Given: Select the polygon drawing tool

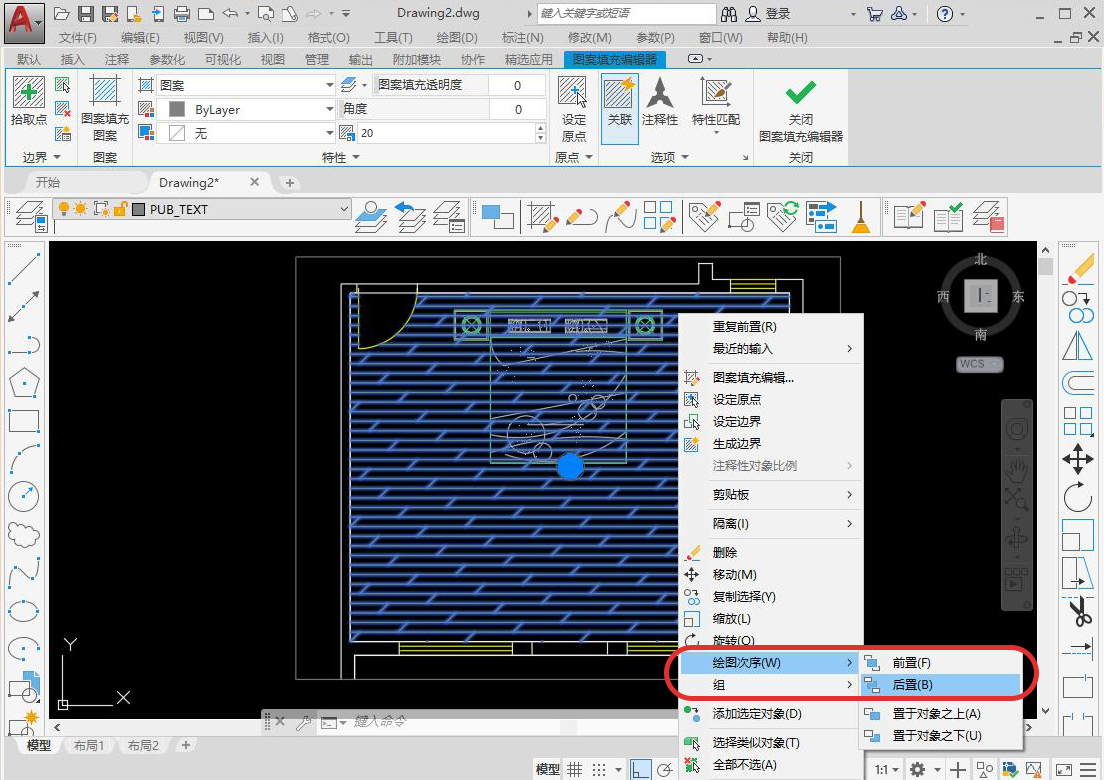Looking at the screenshot, I should pos(24,382).
